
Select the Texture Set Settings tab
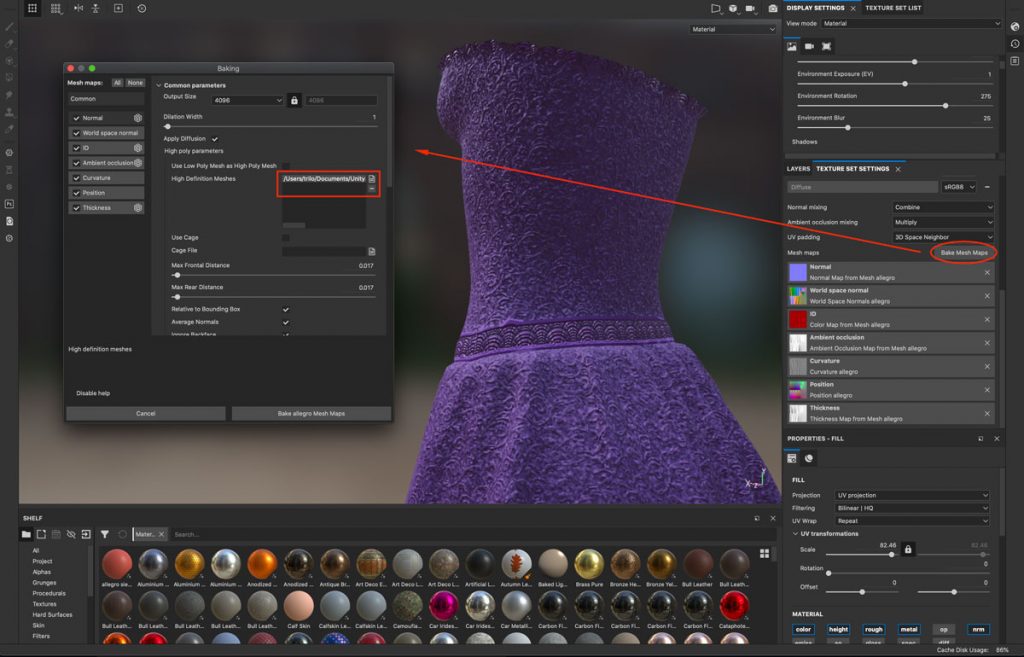tap(852, 168)
